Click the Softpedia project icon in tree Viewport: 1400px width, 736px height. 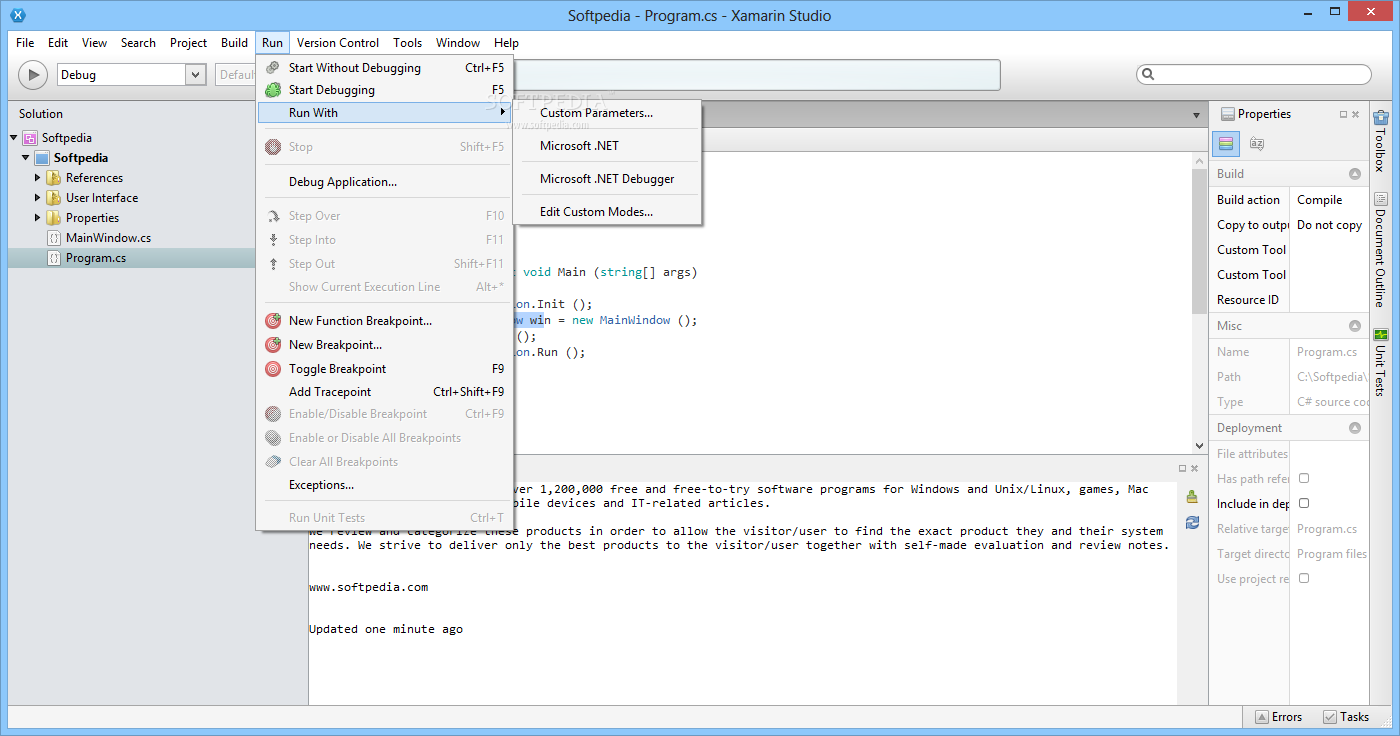(x=42, y=158)
